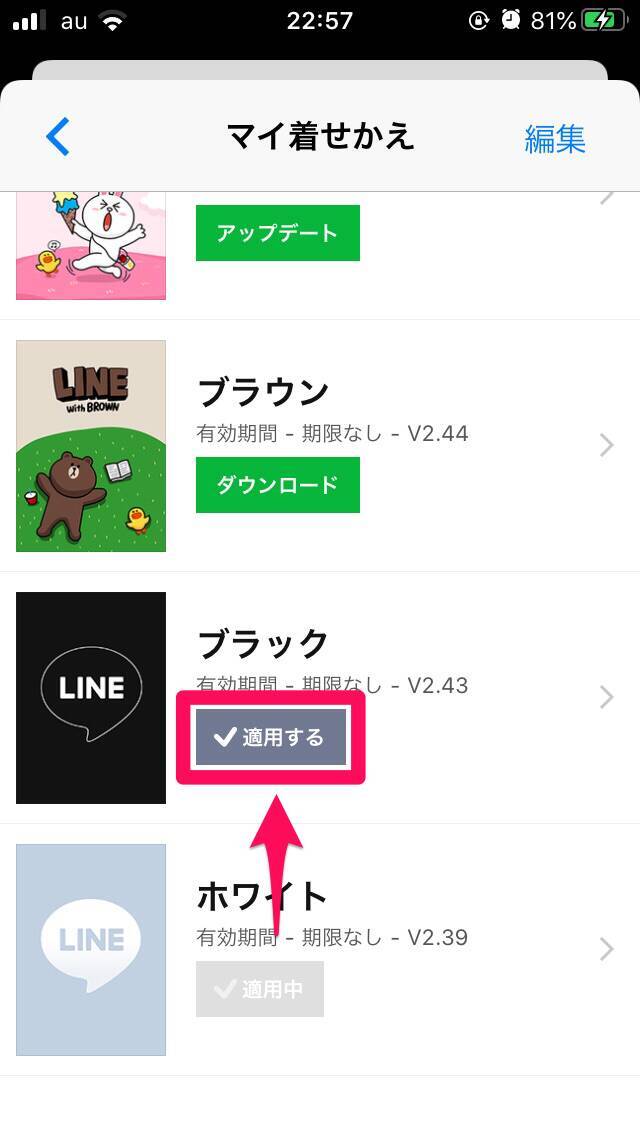
Task: Open the ブラウン theme thumbnail
Action: click(x=91, y=446)
